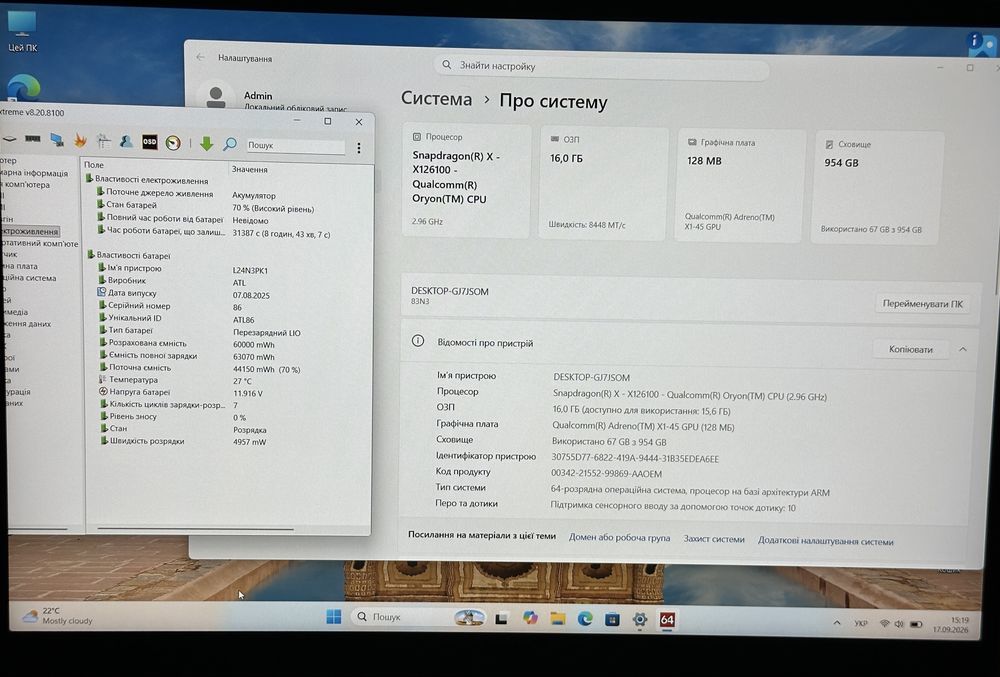Click the Код продукту value 00342-21552-99869-AAOEM
This screenshot has height=677, width=1000.
[x=606, y=474]
